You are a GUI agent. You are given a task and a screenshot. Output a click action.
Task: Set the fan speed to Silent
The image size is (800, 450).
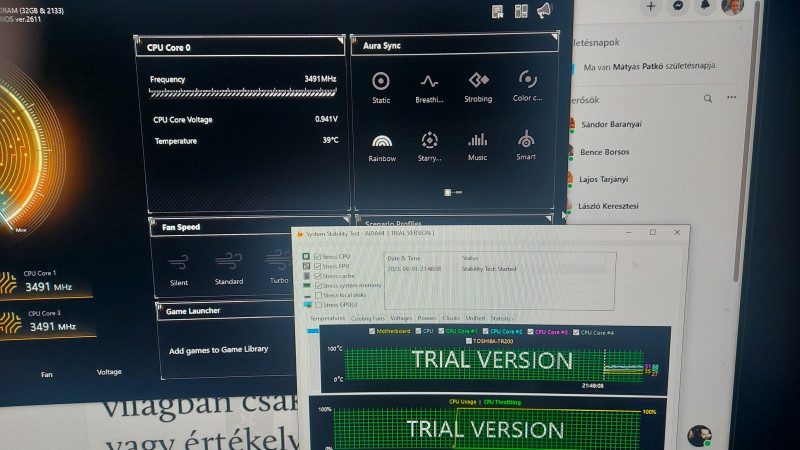pos(179,270)
